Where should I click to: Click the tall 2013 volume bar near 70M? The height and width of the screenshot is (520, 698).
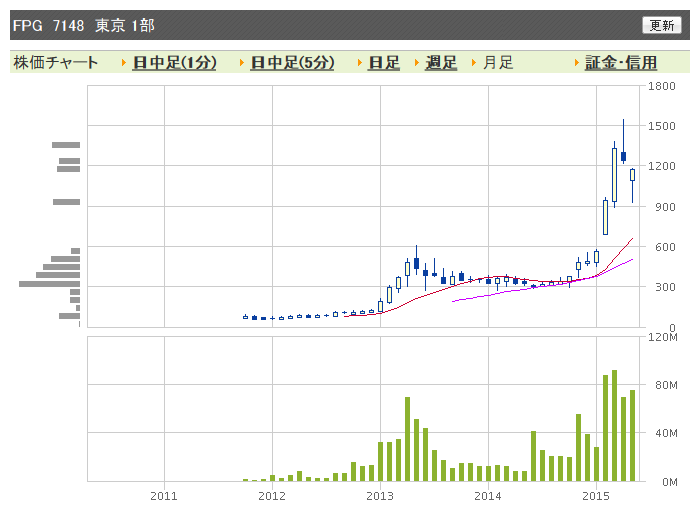point(407,439)
